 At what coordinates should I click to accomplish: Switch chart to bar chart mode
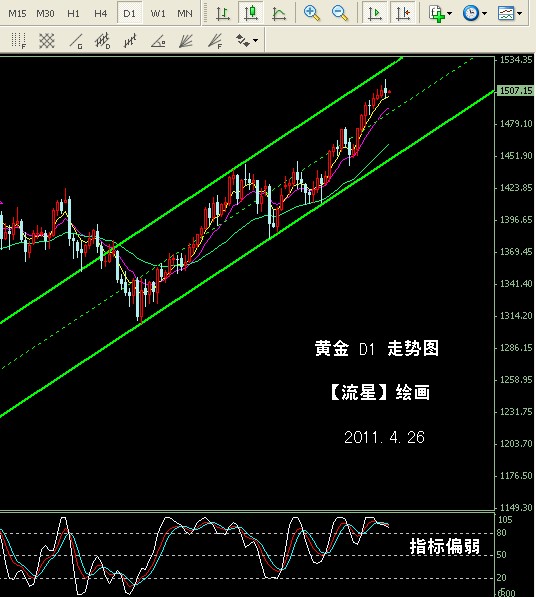[x=223, y=13]
